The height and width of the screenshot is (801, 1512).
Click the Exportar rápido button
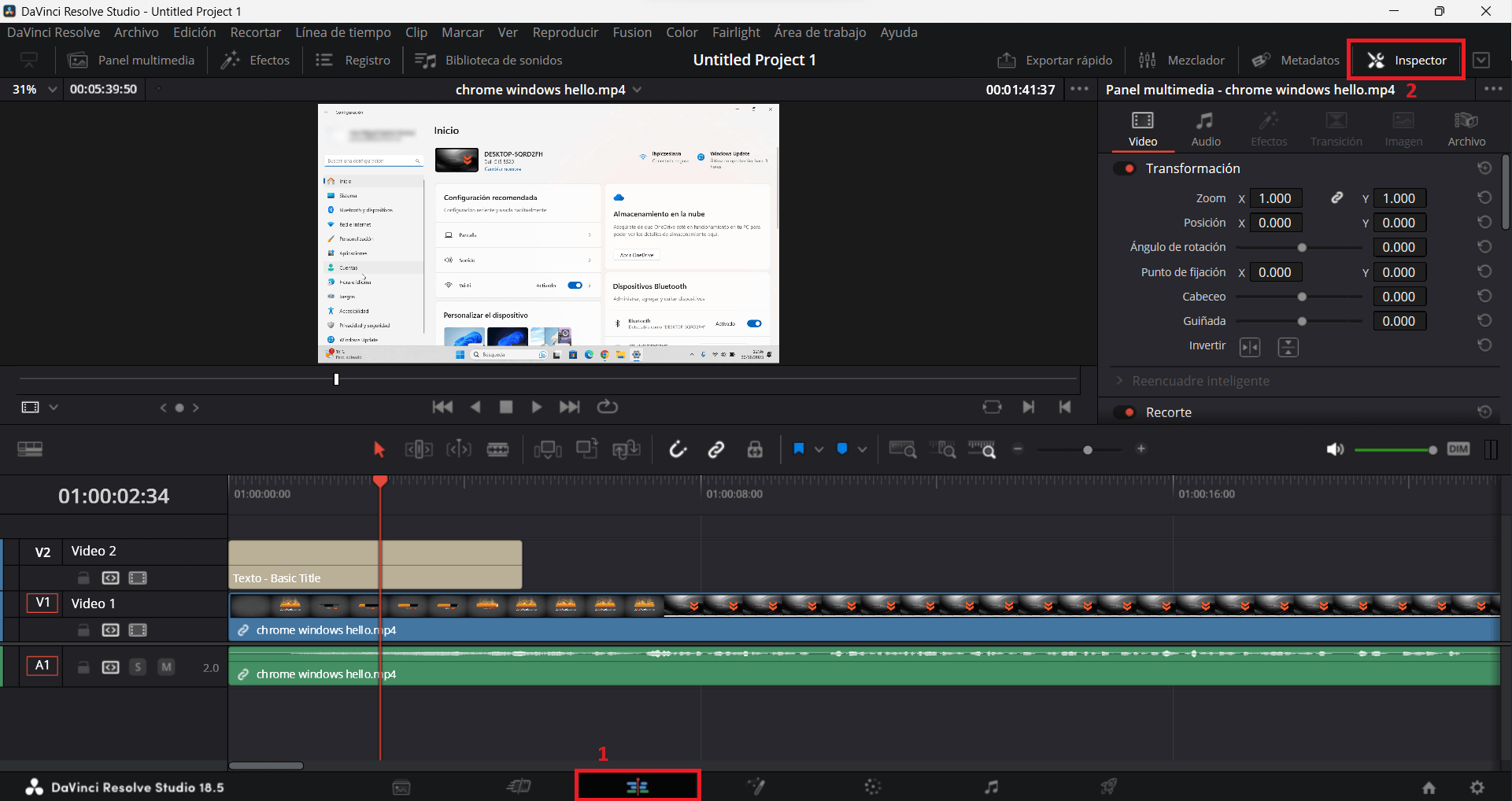coord(1055,61)
